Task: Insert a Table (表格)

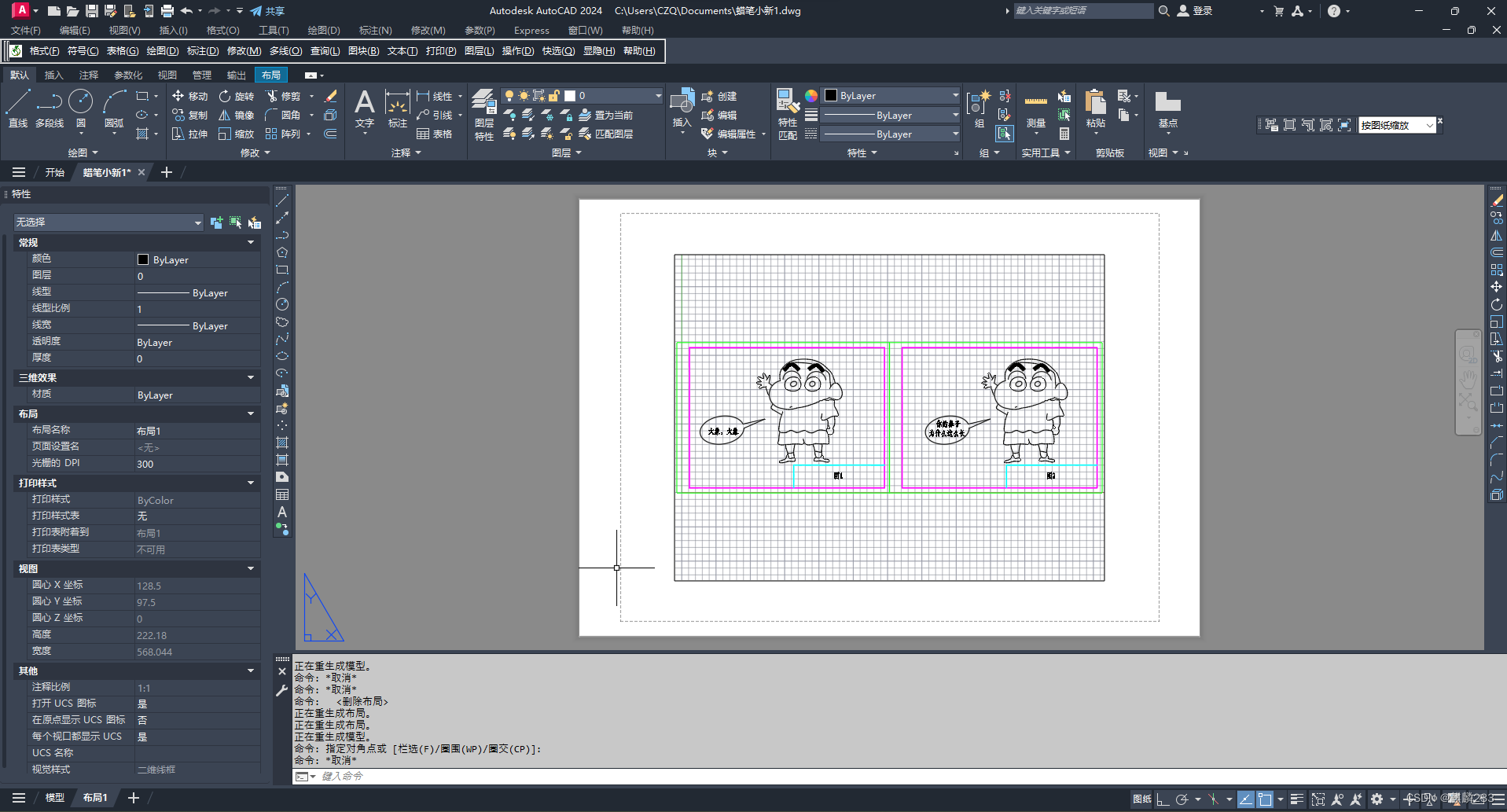Action: click(435, 134)
